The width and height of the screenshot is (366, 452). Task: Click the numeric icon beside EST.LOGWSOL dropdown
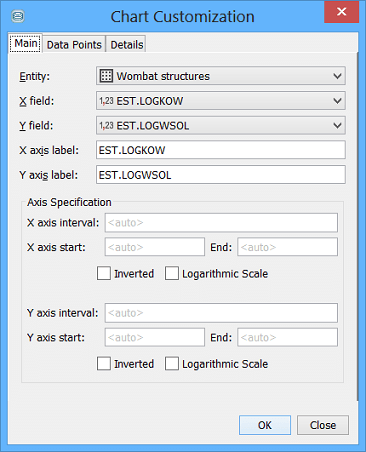(106, 125)
